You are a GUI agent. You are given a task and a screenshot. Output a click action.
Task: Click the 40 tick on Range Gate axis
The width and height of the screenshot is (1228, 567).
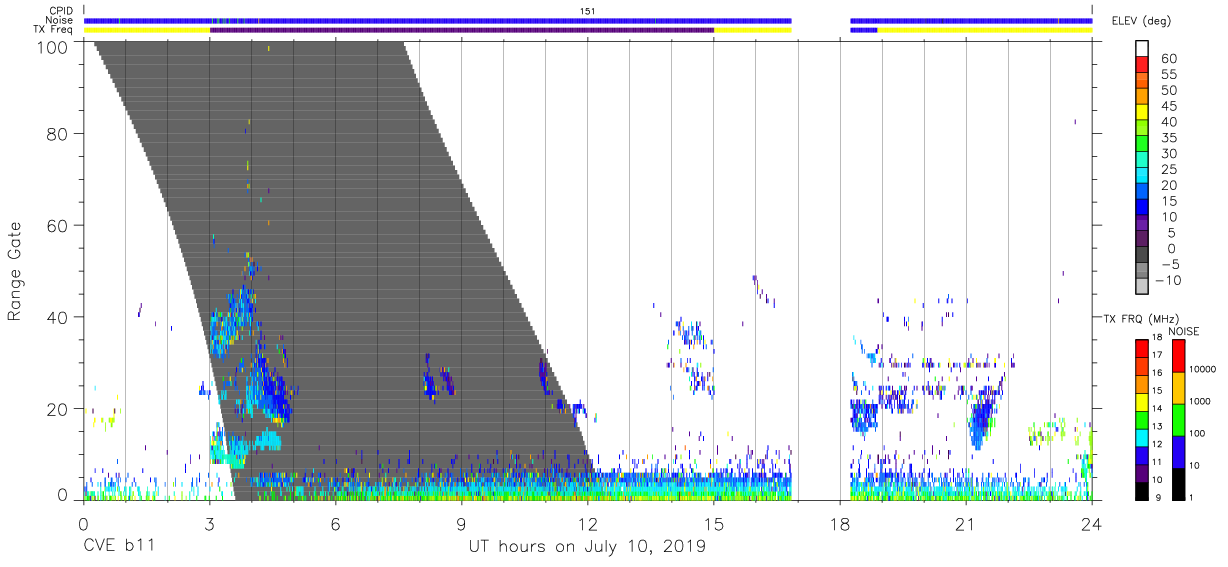click(57, 317)
